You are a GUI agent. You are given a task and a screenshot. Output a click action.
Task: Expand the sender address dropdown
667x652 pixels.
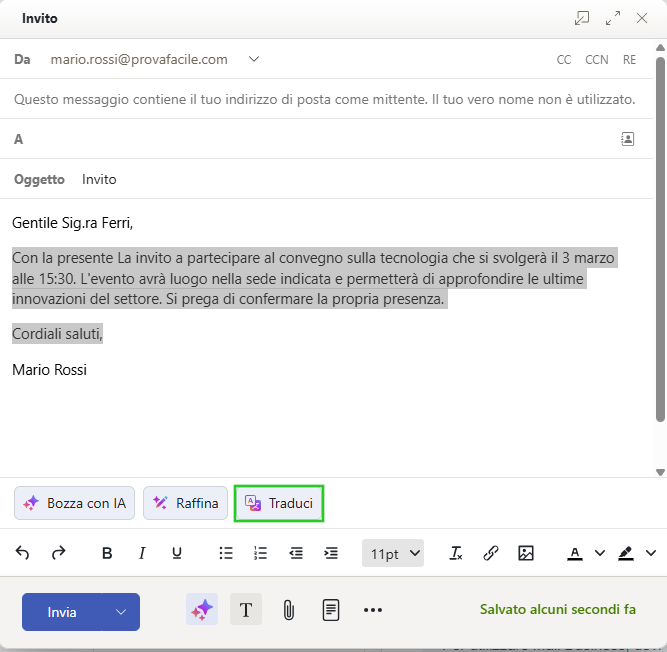click(x=254, y=59)
